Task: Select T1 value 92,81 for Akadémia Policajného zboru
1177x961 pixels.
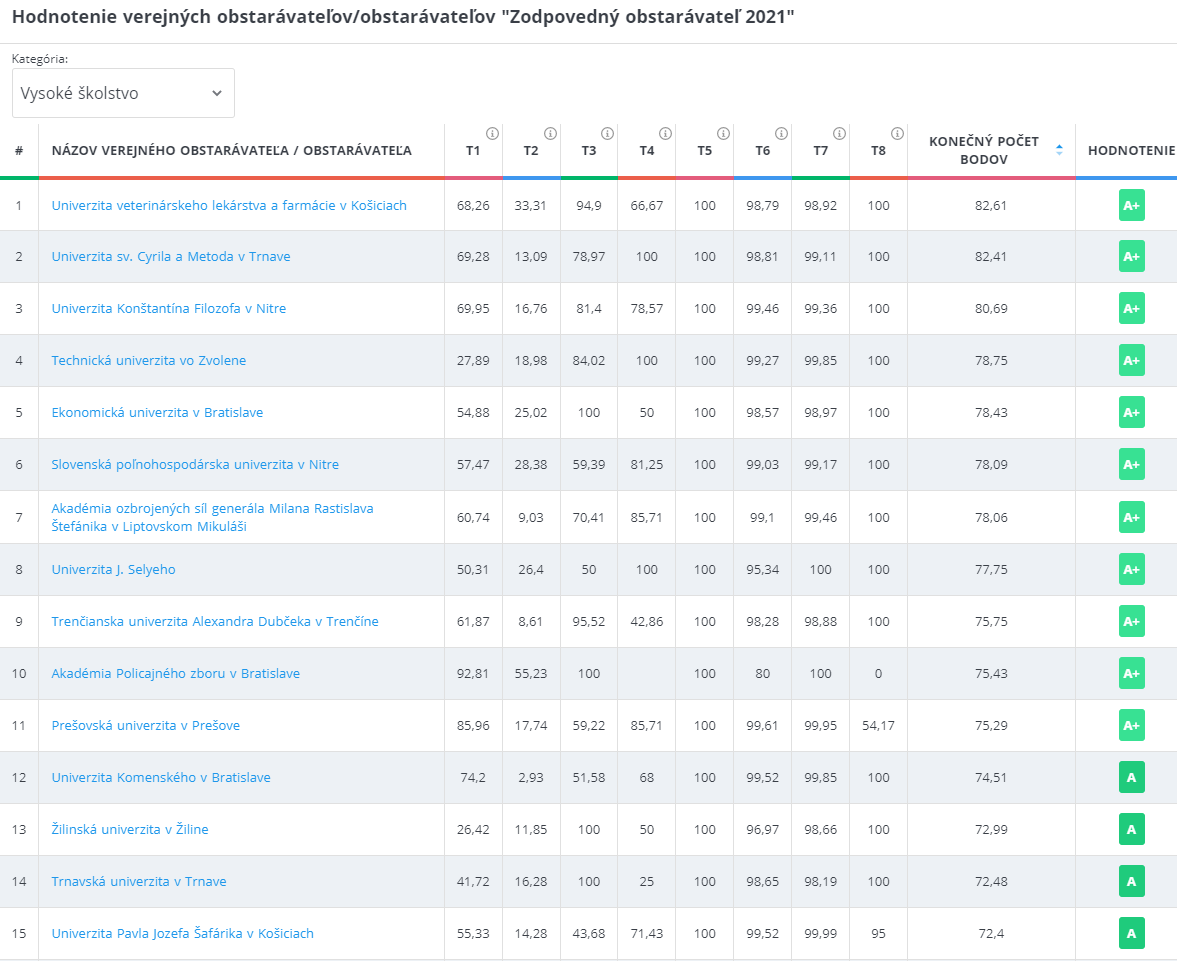Action: point(473,673)
